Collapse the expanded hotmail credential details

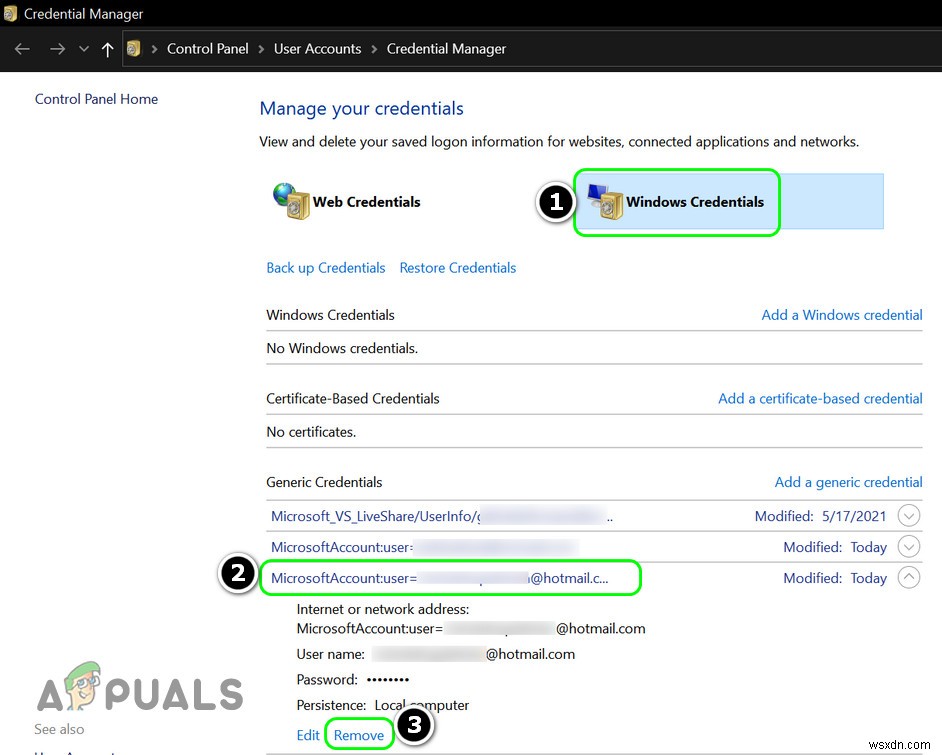(x=908, y=577)
